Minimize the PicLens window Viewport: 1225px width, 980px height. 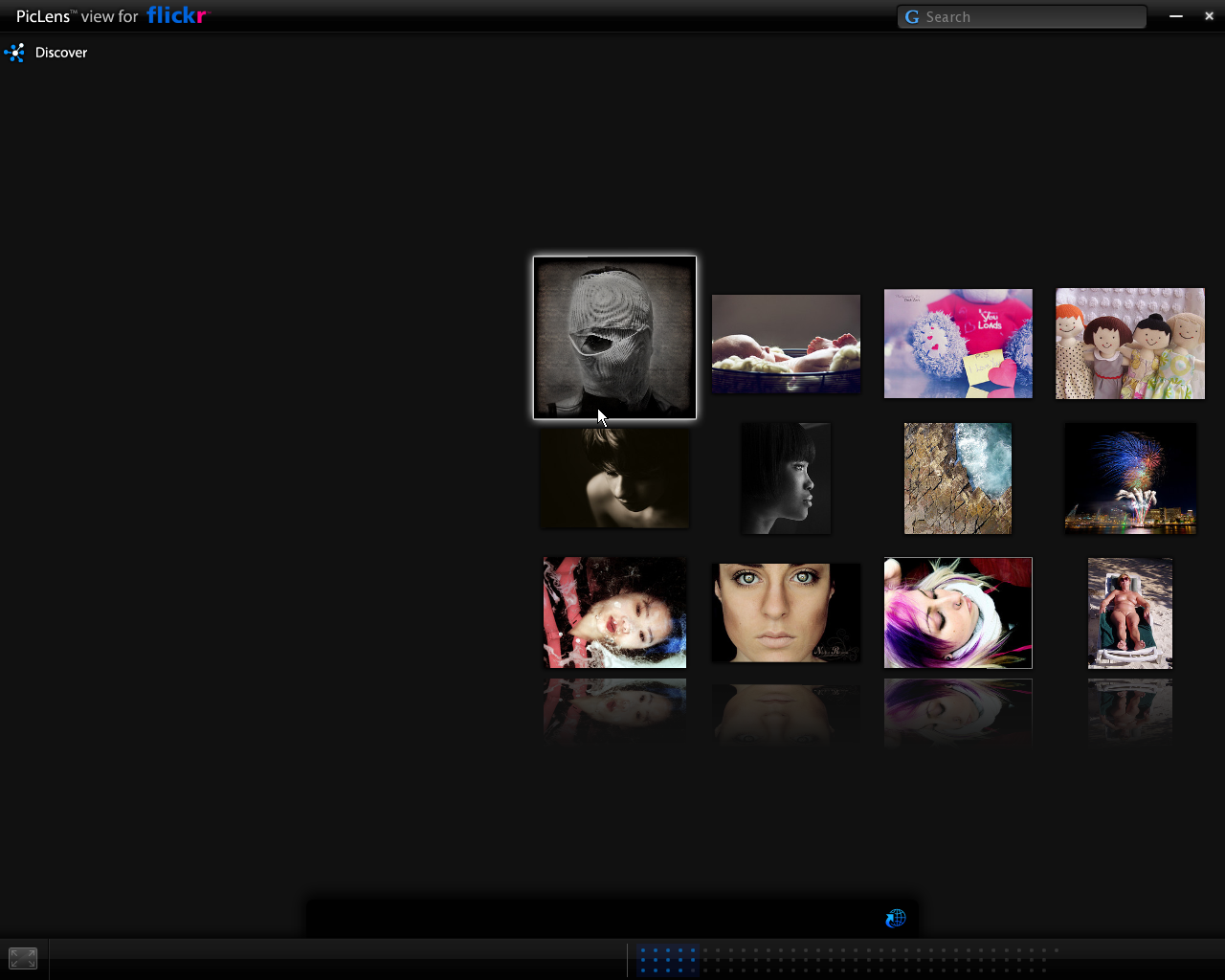coord(1176,16)
